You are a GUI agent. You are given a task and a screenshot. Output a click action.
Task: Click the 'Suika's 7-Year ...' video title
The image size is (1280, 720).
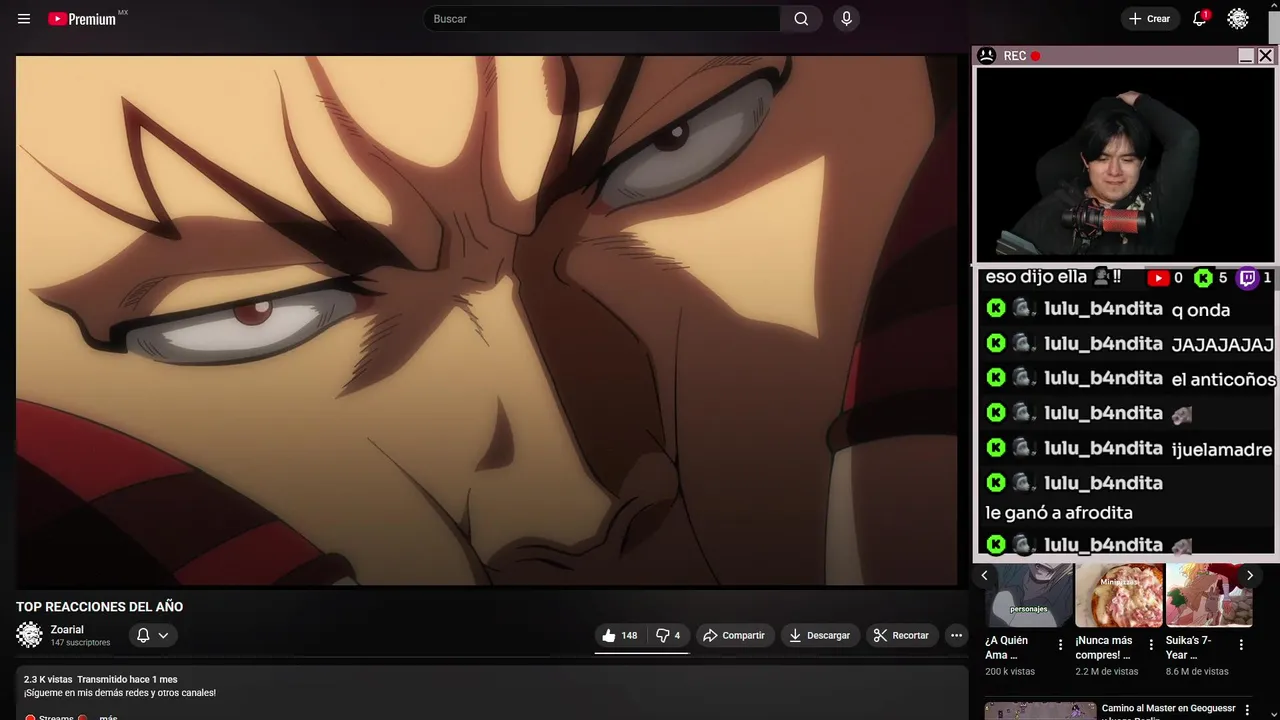(x=1189, y=648)
